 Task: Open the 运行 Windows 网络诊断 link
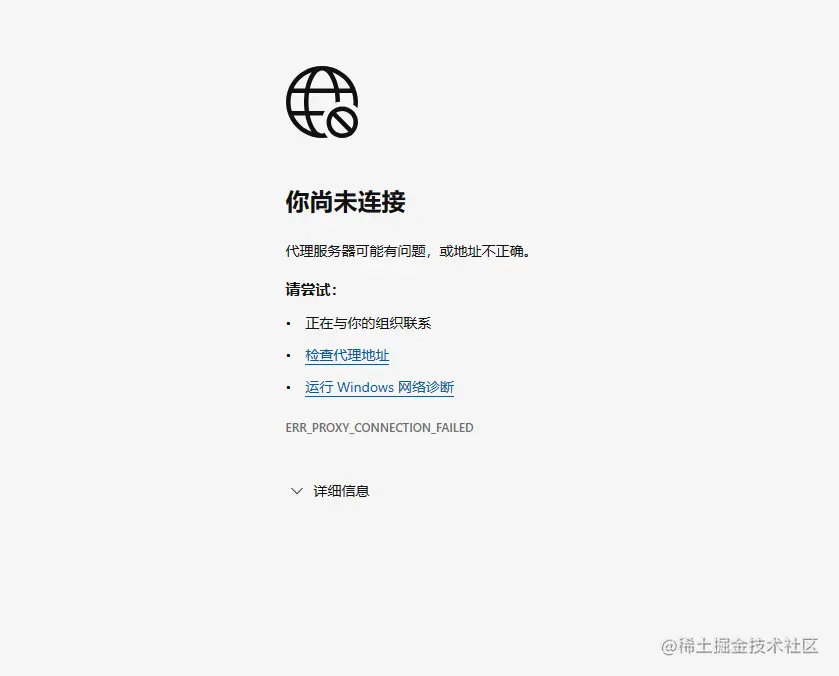click(x=380, y=388)
